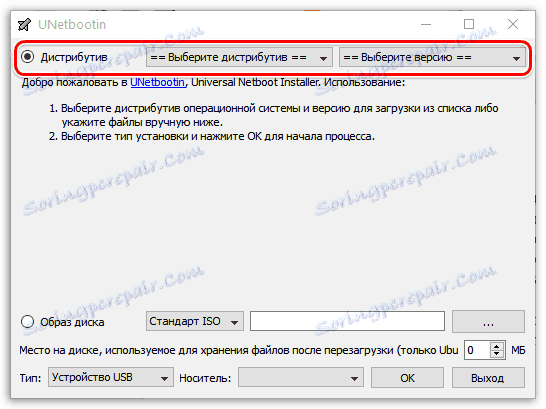Image resolution: width=546 pixels, height=409 pixels.
Task: Click the 'Носитель:' label
Action: click(x=205, y=378)
